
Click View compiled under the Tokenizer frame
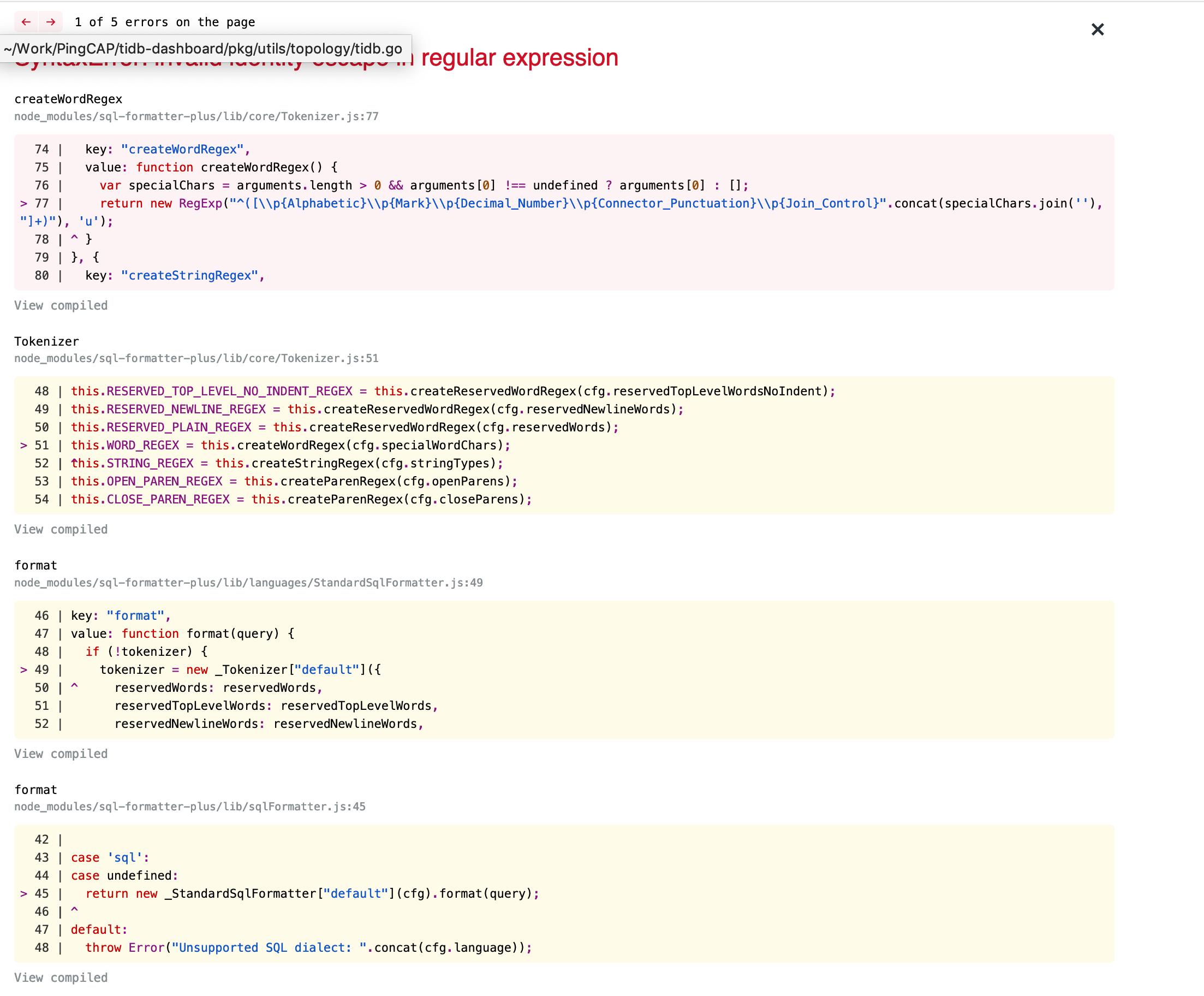61,529
